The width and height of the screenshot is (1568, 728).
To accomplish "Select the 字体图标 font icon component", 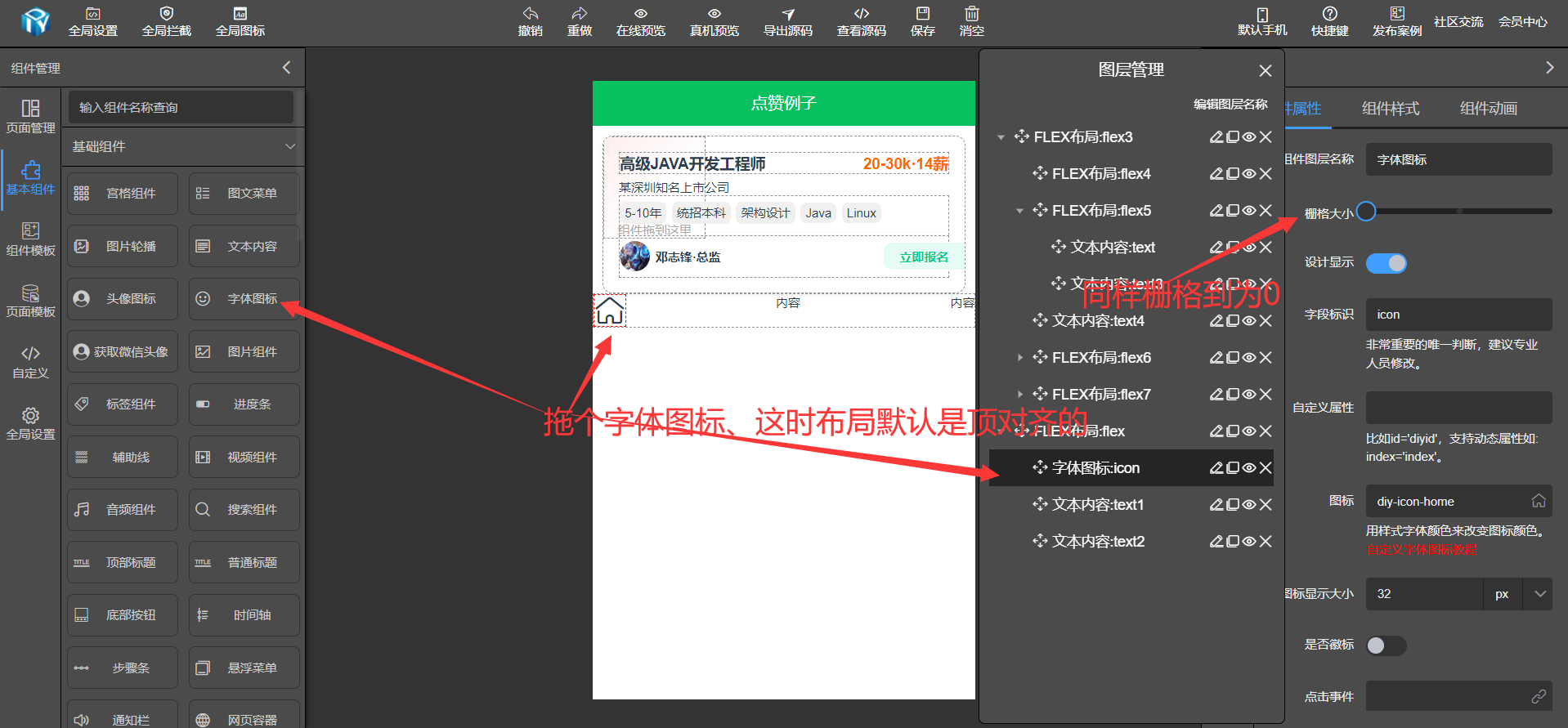I will (x=244, y=299).
